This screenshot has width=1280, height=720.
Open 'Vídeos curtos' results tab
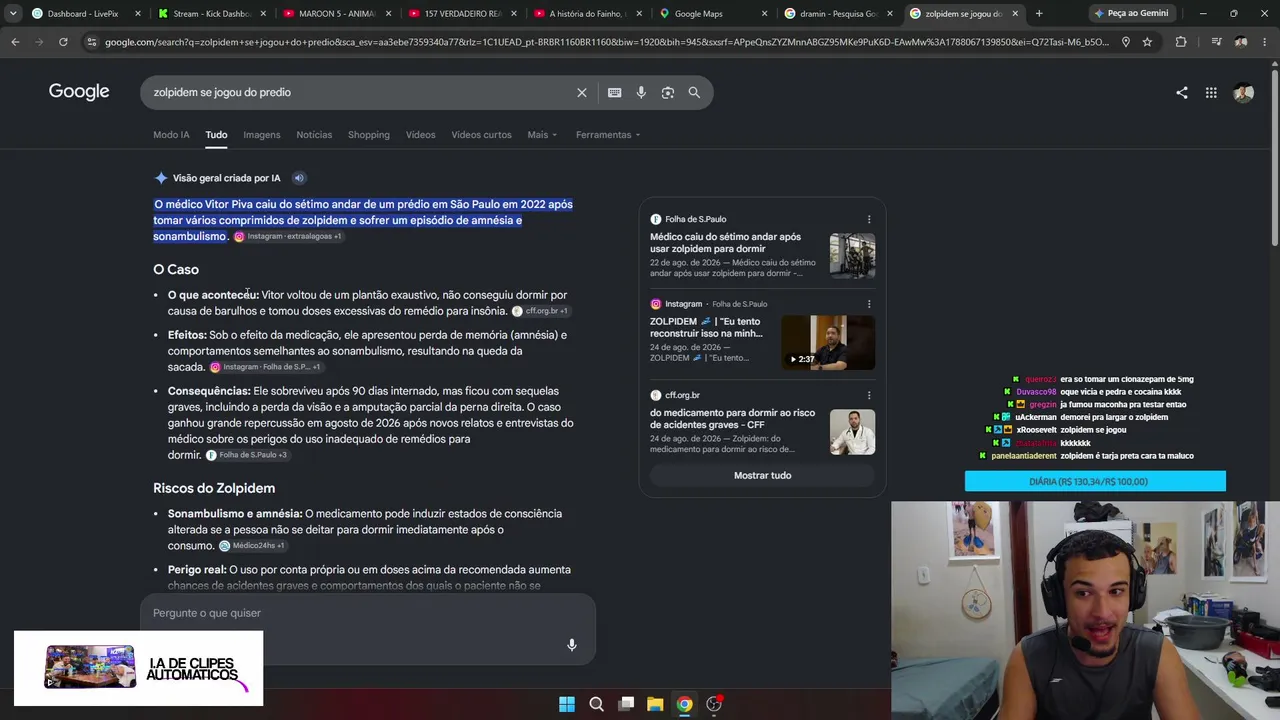[x=481, y=135]
